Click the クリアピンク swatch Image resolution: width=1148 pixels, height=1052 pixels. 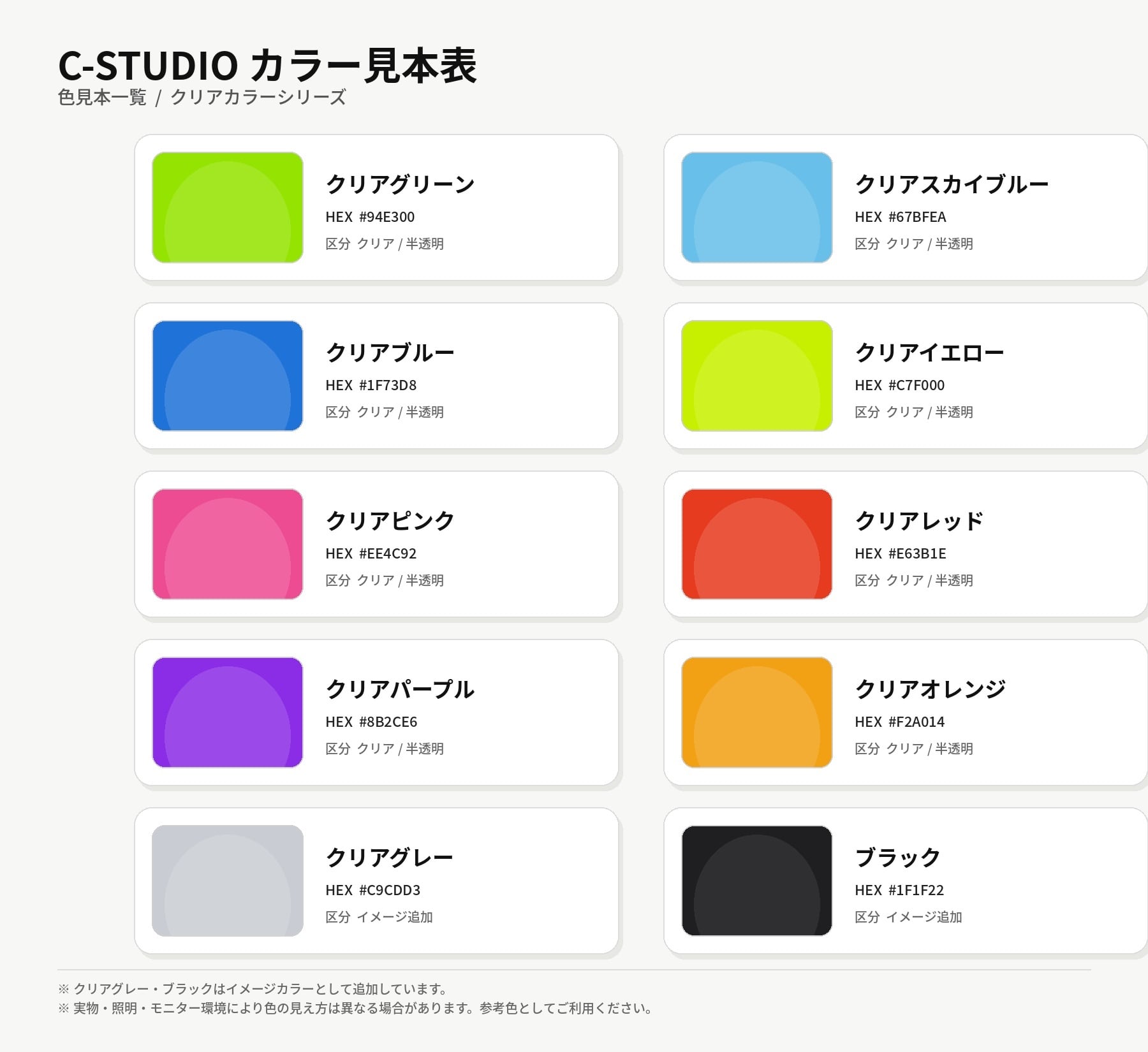228,544
